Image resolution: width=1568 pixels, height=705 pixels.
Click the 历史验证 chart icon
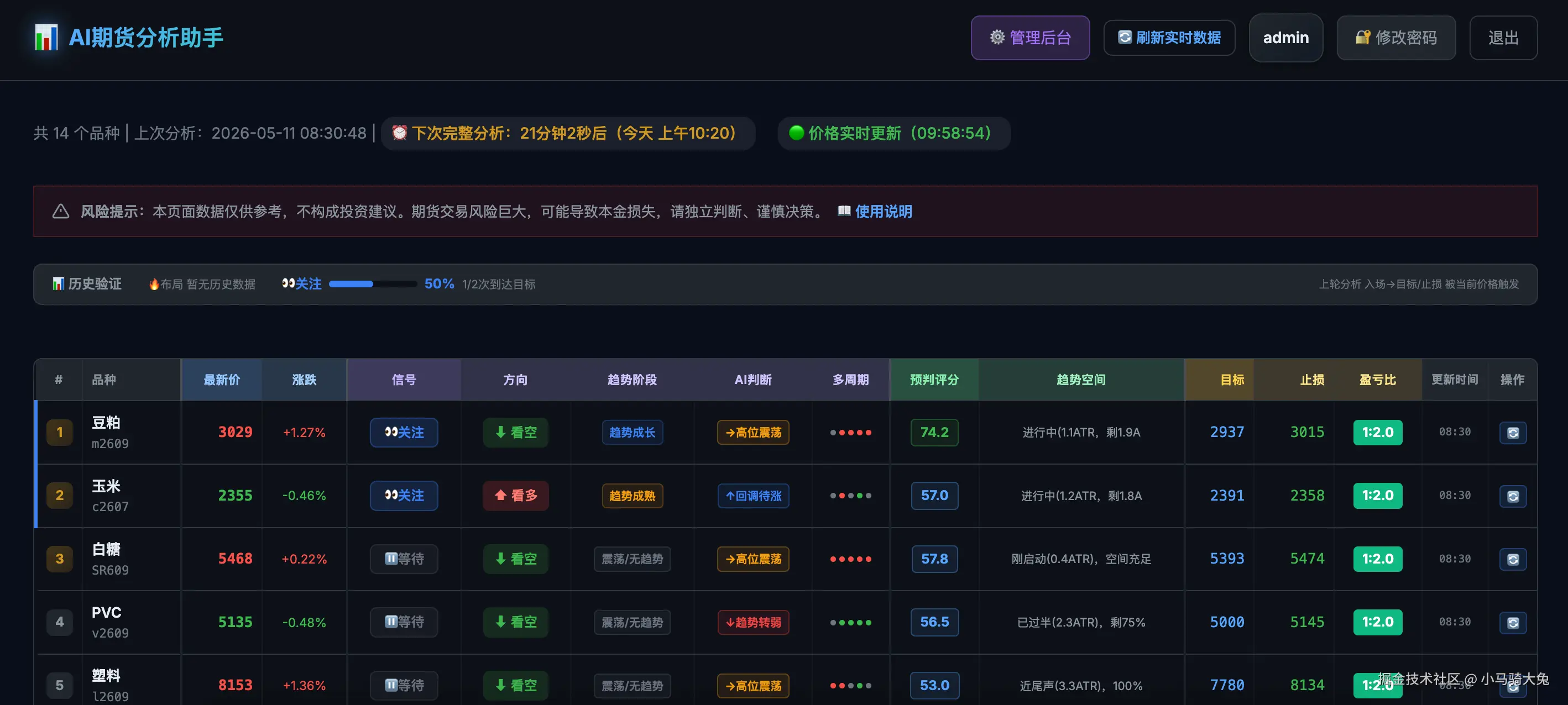pyautogui.click(x=58, y=283)
